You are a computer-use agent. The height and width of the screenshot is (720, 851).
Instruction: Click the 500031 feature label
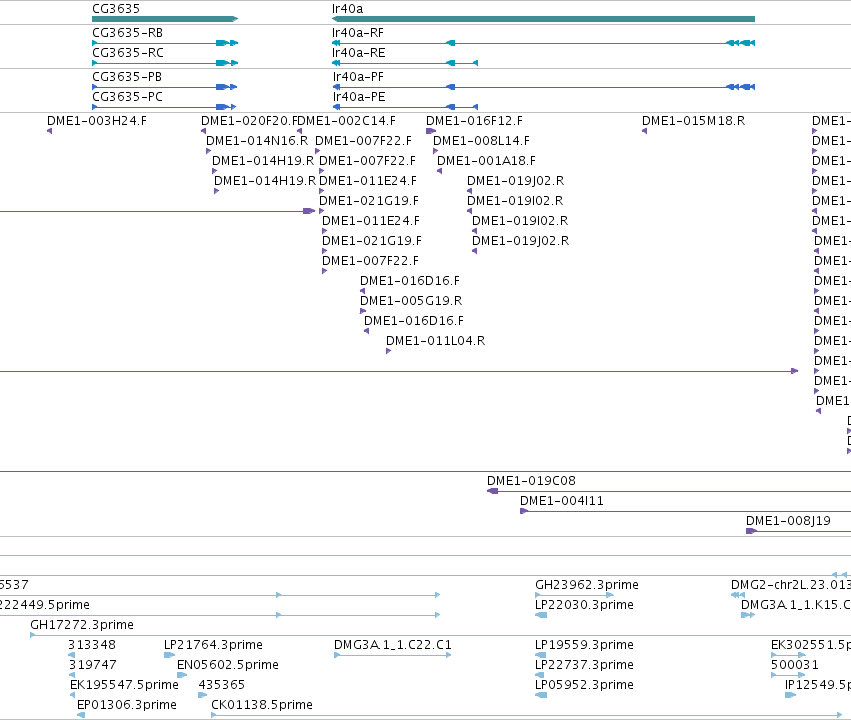(795, 665)
